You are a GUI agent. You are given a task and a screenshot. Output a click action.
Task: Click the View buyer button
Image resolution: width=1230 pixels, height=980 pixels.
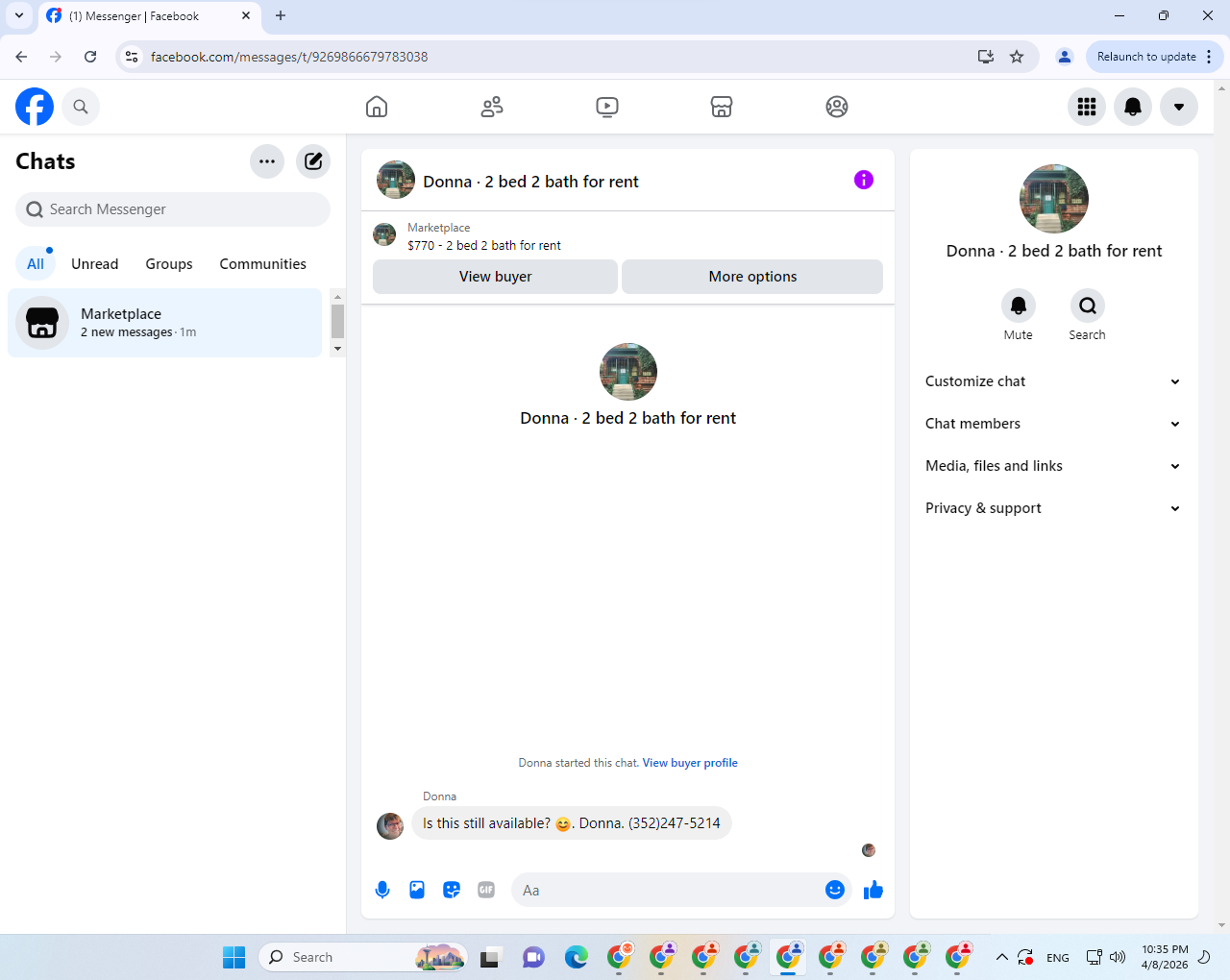(x=495, y=277)
